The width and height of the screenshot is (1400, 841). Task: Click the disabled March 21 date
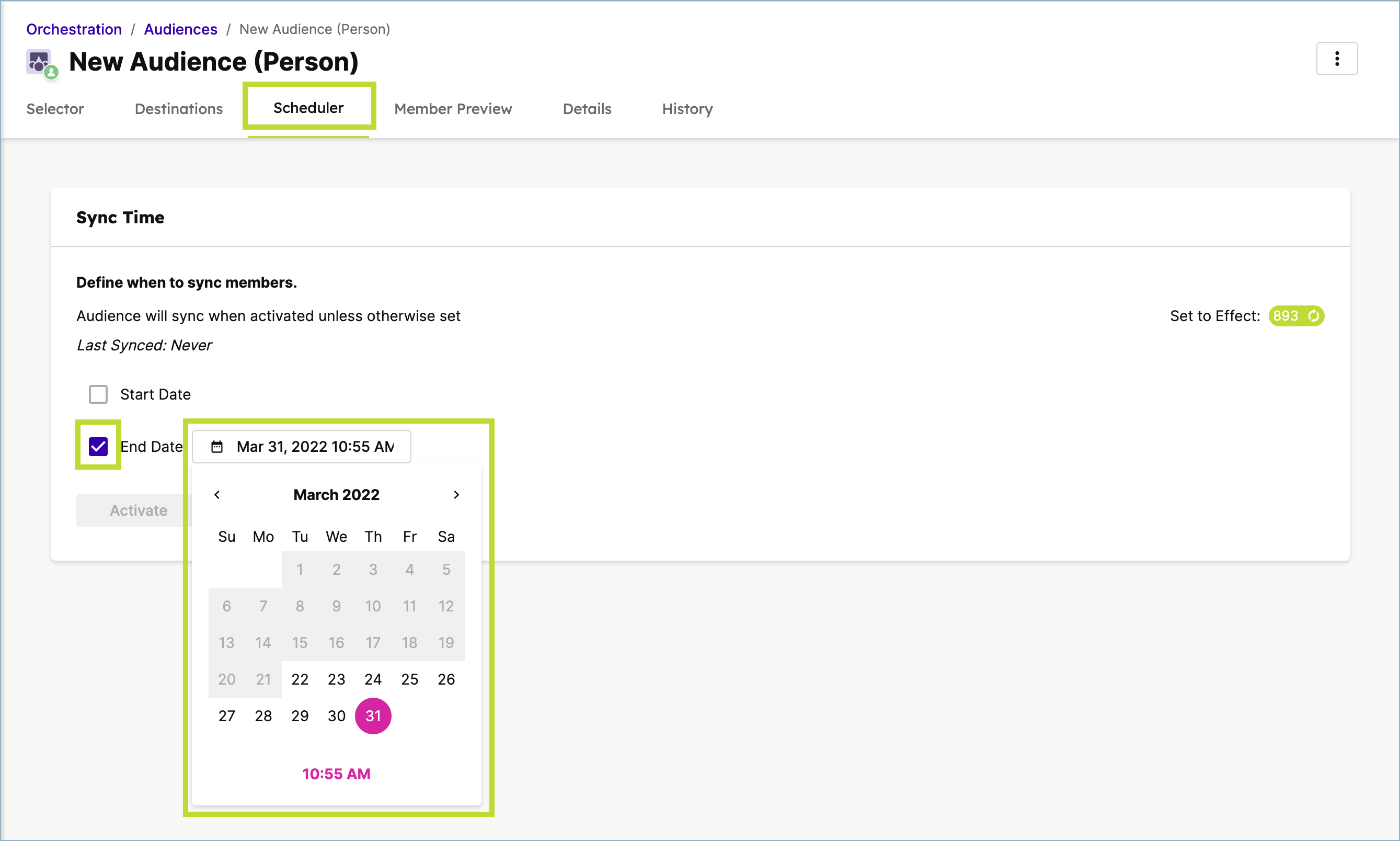pos(263,679)
